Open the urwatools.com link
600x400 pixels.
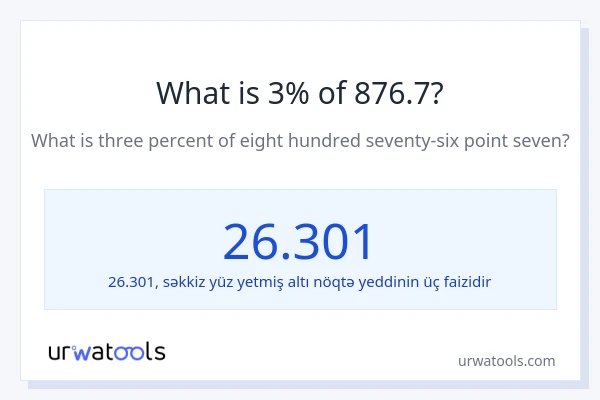point(506,360)
